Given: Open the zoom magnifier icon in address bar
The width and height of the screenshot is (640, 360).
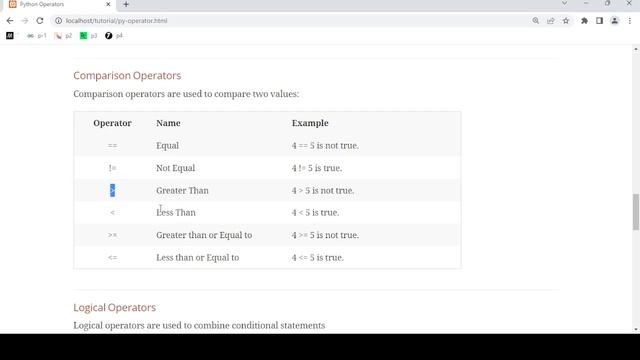Looking at the screenshot, I should tap(536, 20).
